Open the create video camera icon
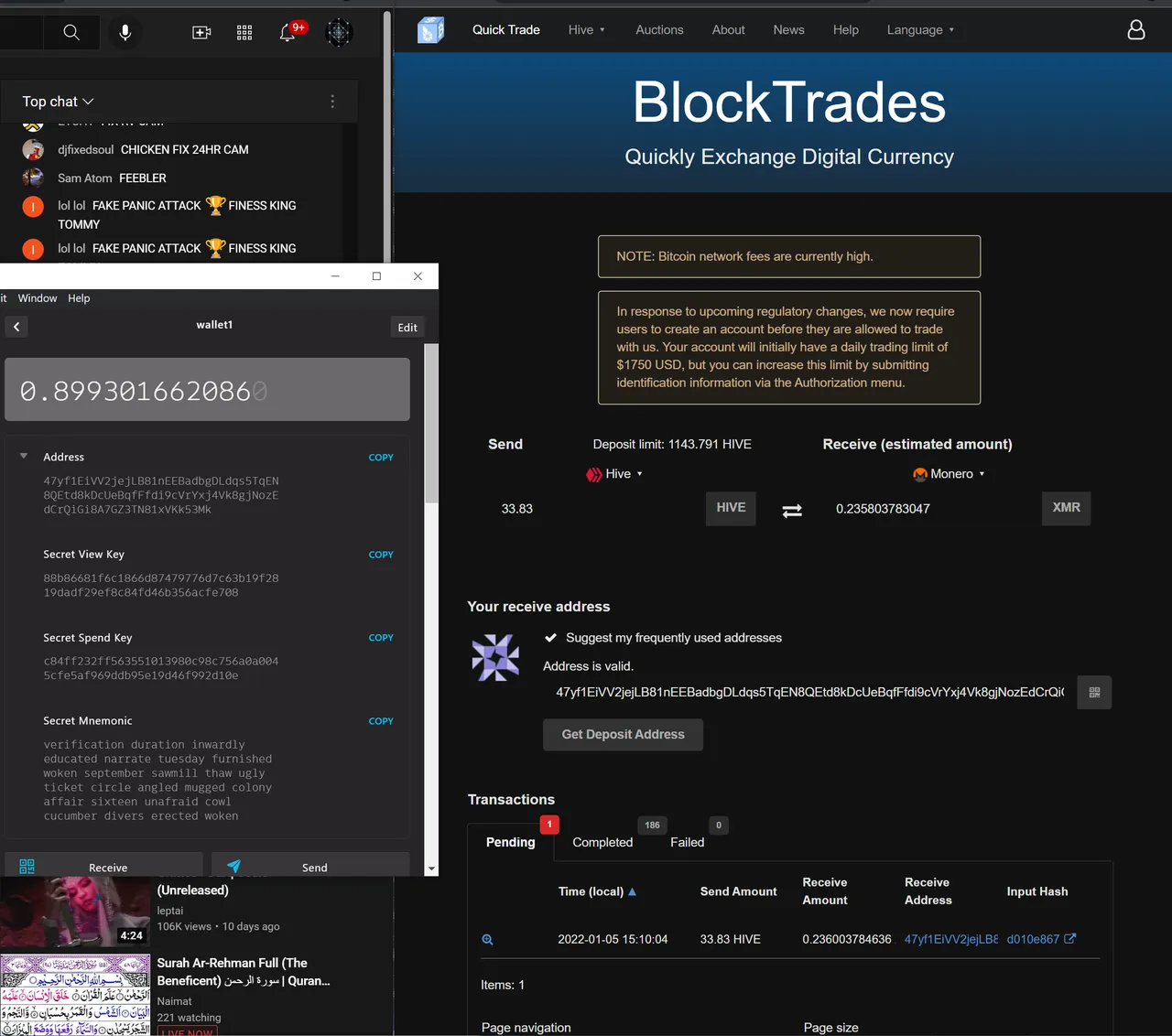This screenshot has height=1036, width=1172. (201, 33)
